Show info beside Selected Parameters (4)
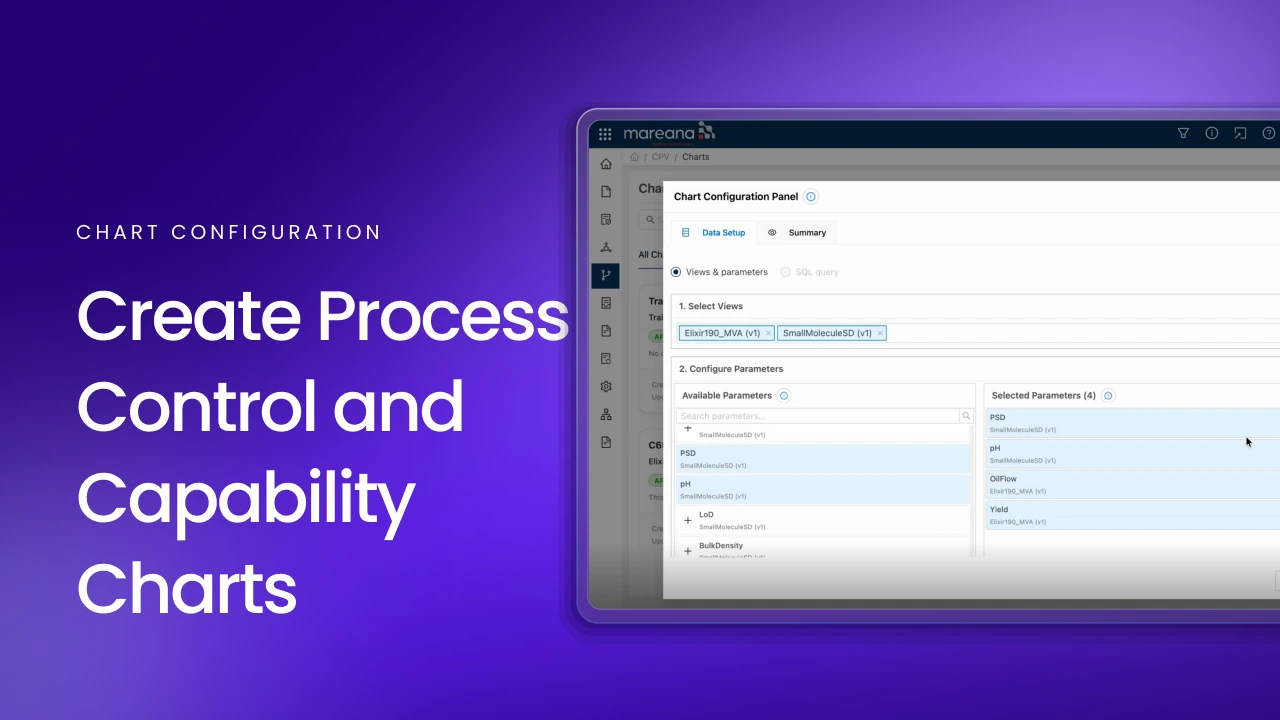This screenshot has height=720, width=1280. click(1108, 396)
